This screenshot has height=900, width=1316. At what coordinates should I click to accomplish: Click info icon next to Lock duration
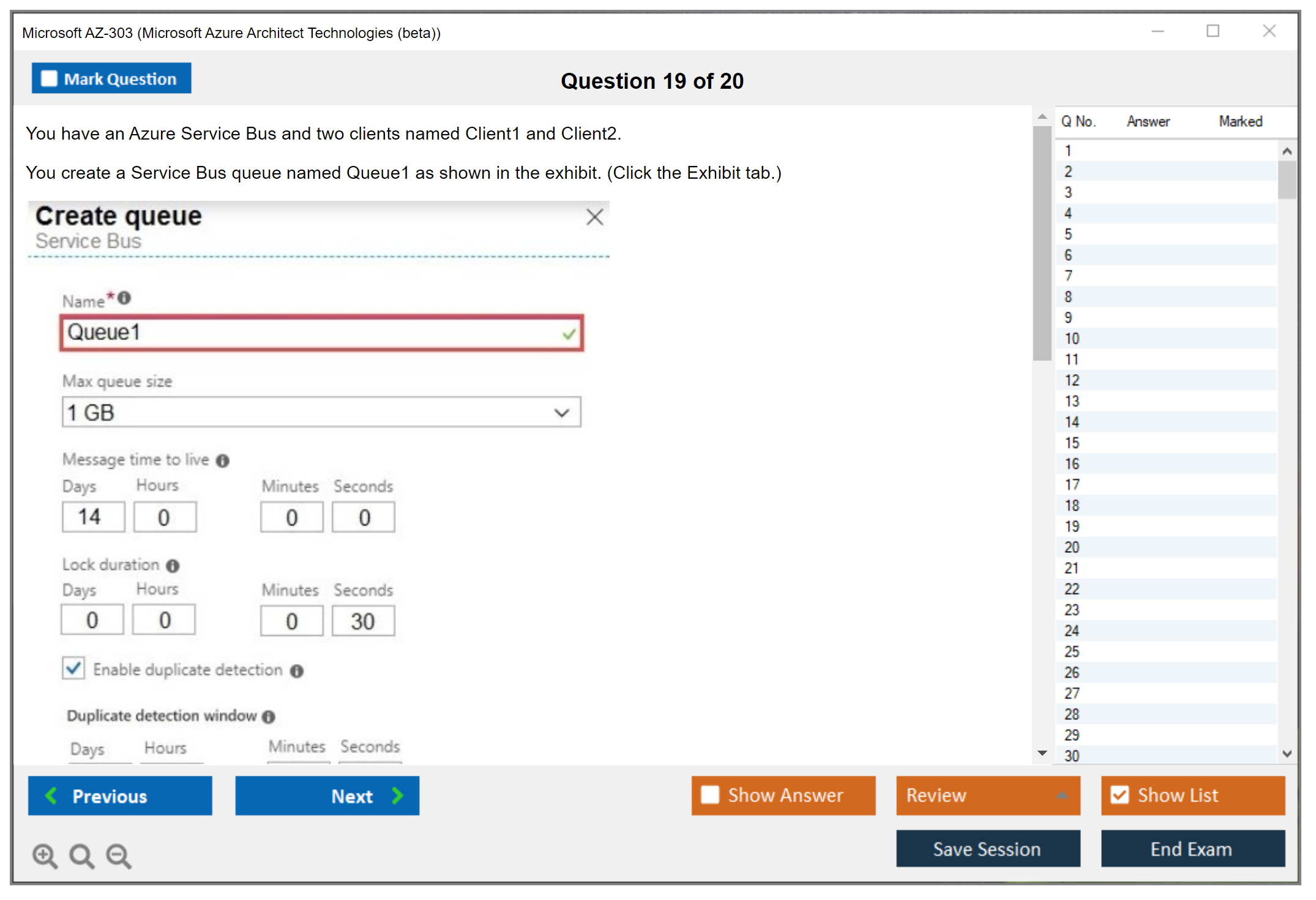[173, 566]
